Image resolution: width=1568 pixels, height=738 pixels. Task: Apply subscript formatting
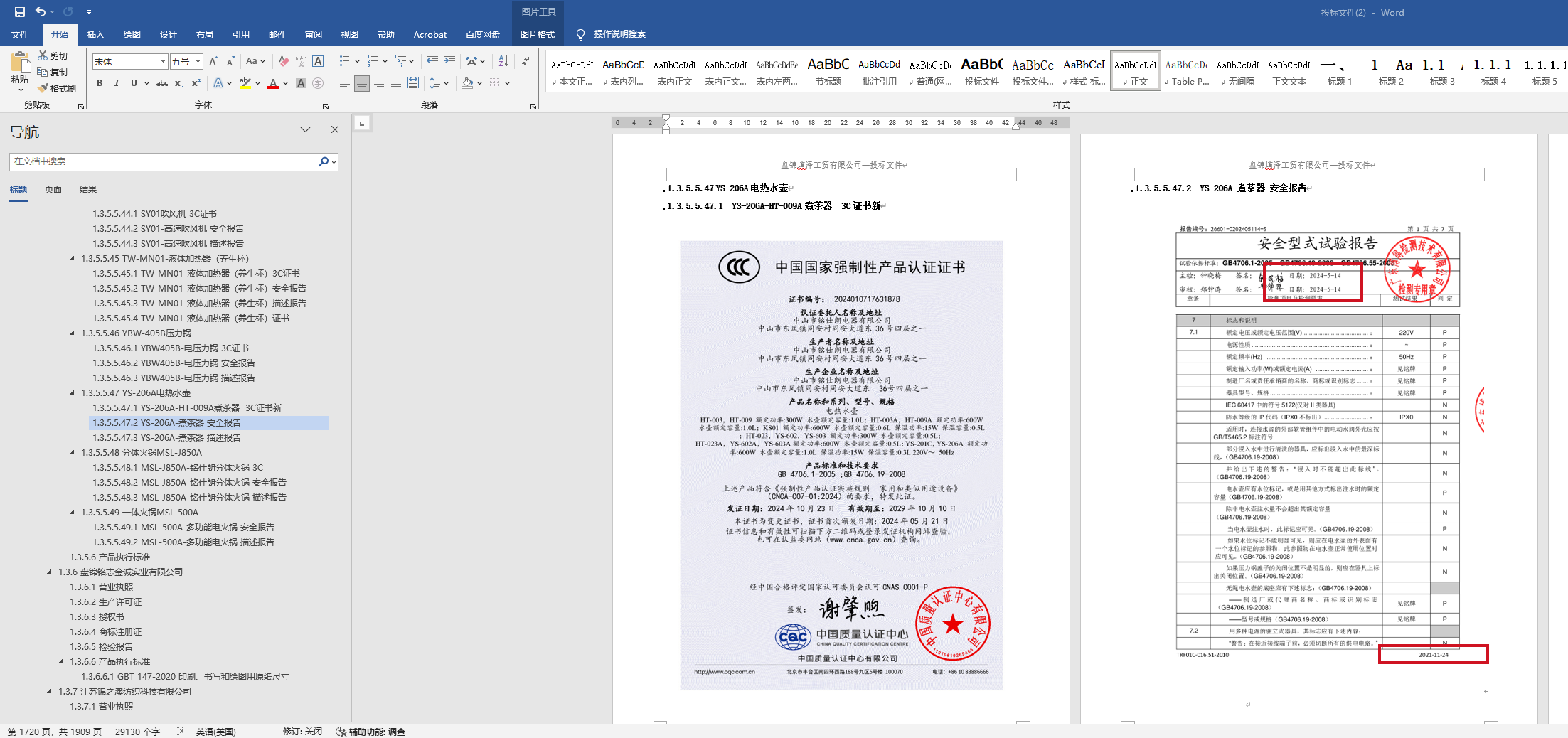click(x=179, y=83)
